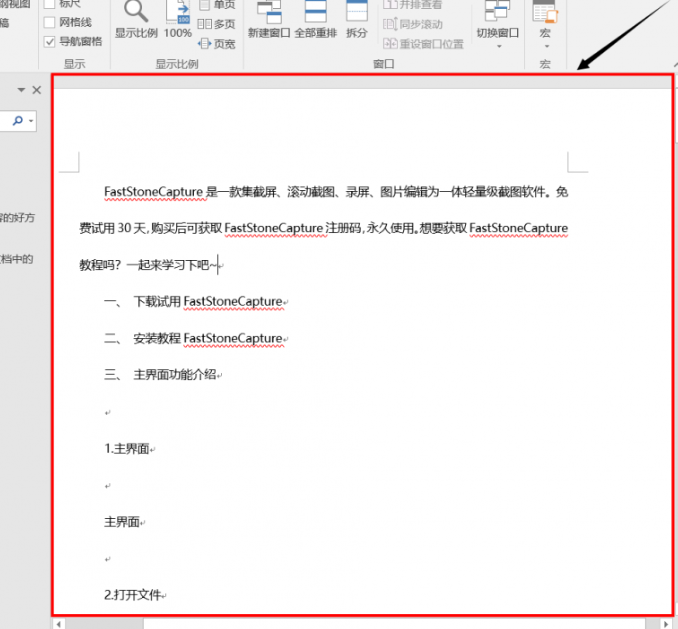Toggle the 标尺 ruler checkbox
The height and width of the screenshot is (629, 678).
pyautogui.click(x=50, y=4)
